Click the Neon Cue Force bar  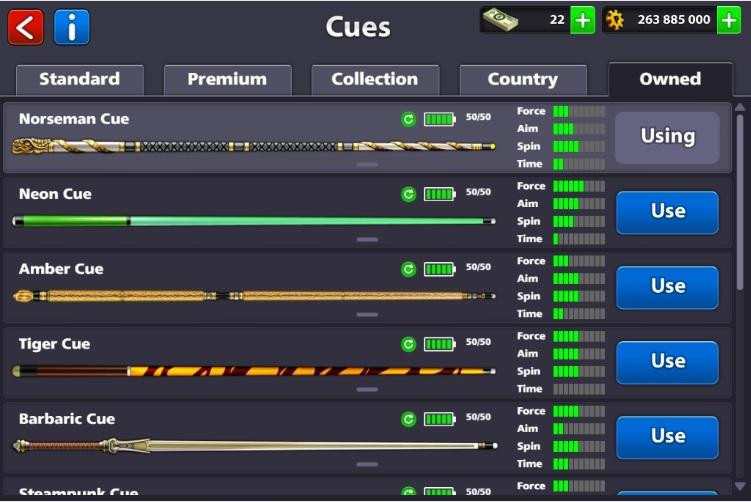tap(579, 186)
